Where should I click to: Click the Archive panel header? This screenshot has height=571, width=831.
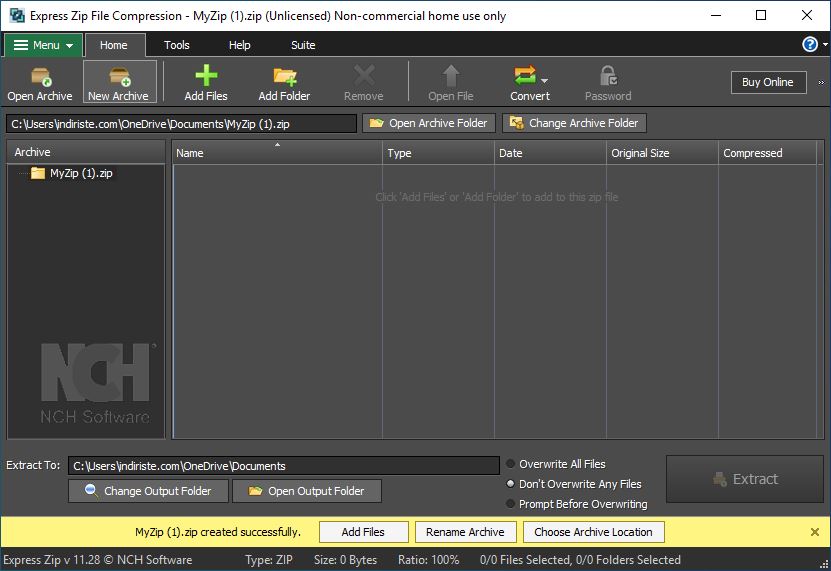(x=86, y=152)
